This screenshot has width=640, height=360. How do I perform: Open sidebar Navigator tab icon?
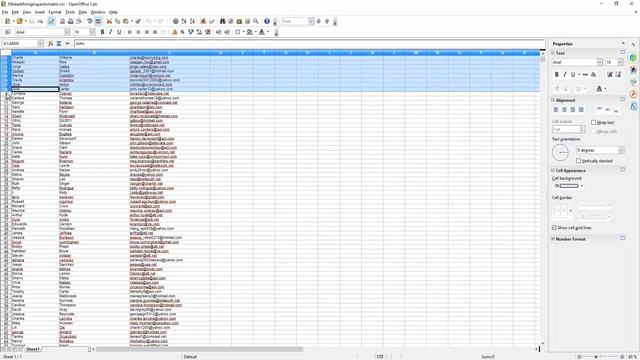pyautogui.click(x=633, y=94)
